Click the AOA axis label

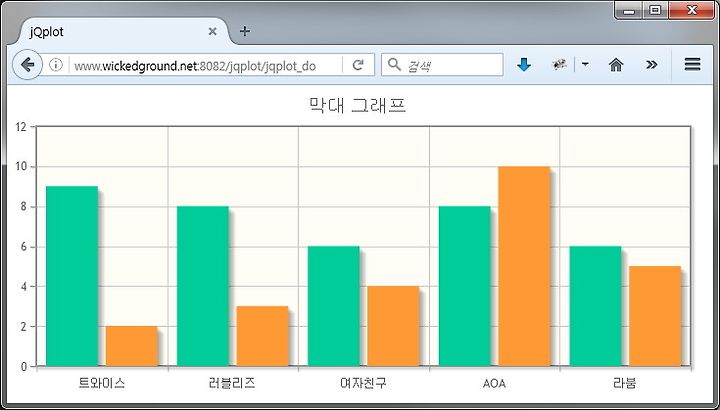click(x=494, y=384)
